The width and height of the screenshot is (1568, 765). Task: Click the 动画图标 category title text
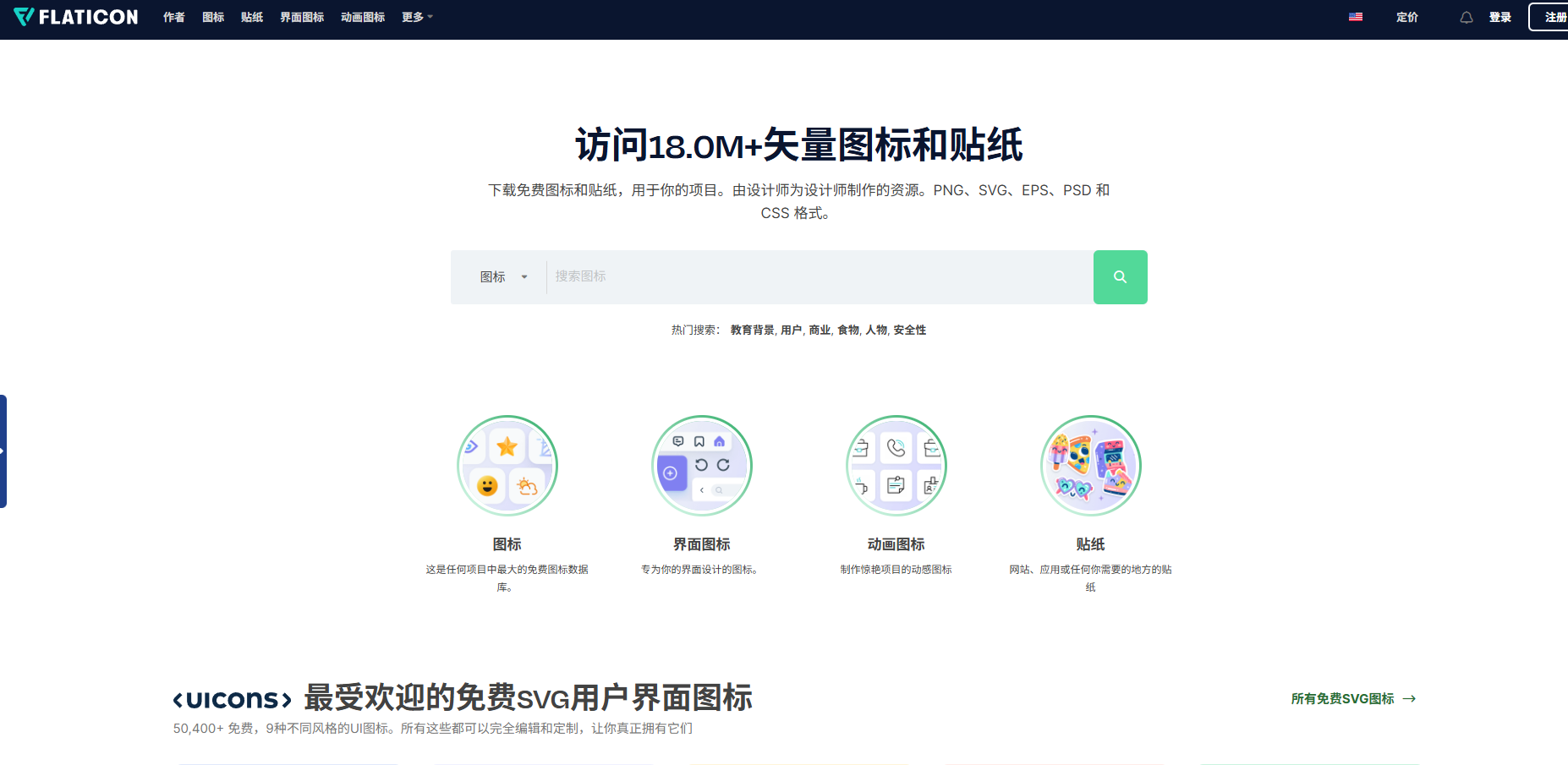[896, 544]
